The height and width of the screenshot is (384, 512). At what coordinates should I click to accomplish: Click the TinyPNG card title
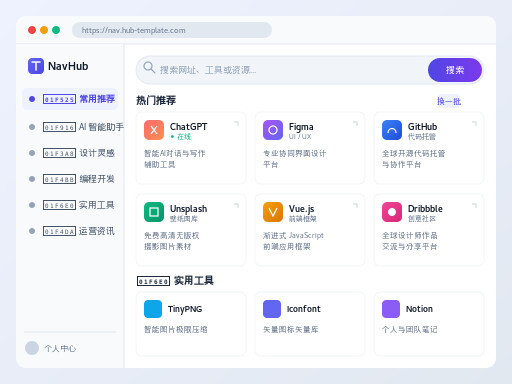click(x=185, y=309)
